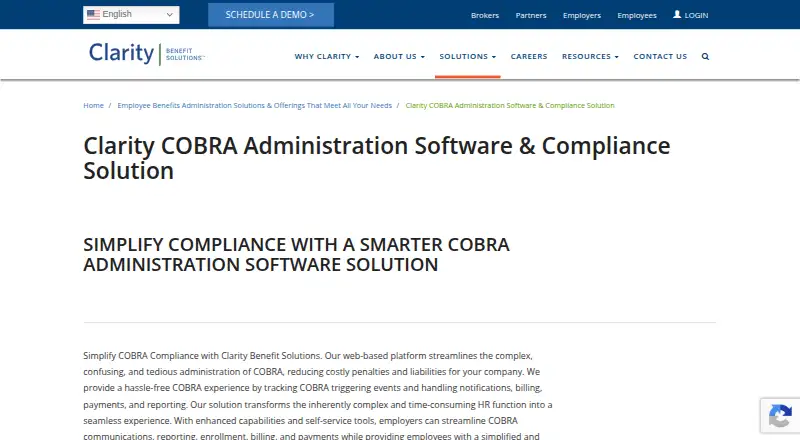Screen dimensions: 800x440
Task: Go to Home via breadcrumb
Action: (93, 106)
